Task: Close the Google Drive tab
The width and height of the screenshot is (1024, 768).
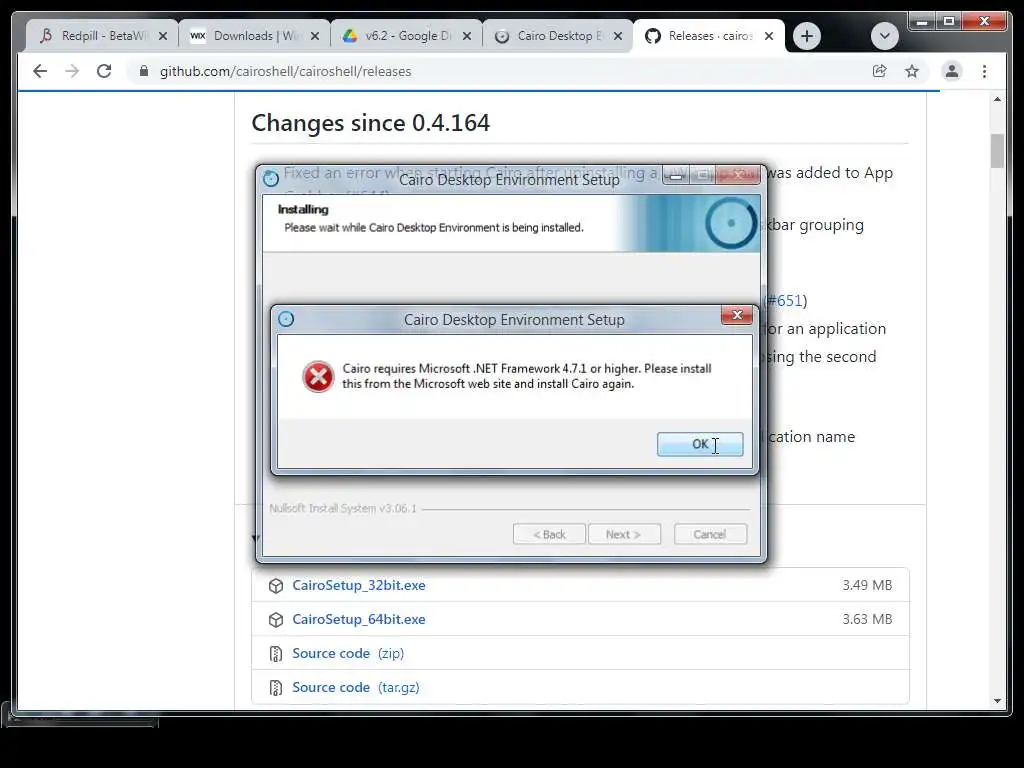Action: coord(467,36)
